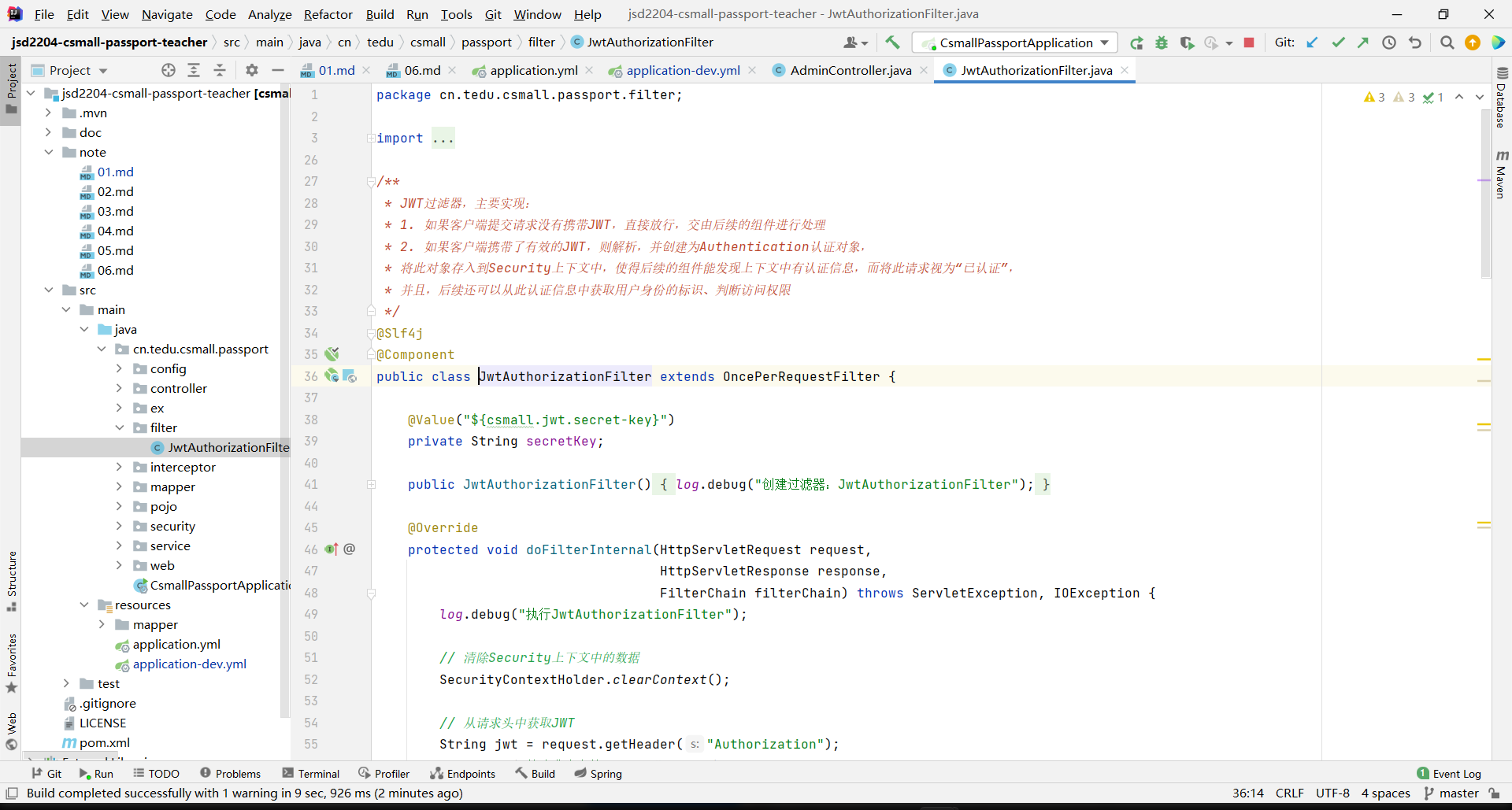Go to next highlighted error arrow
The height and width of the screenshot is (810, 1512).
(1479, 97)
